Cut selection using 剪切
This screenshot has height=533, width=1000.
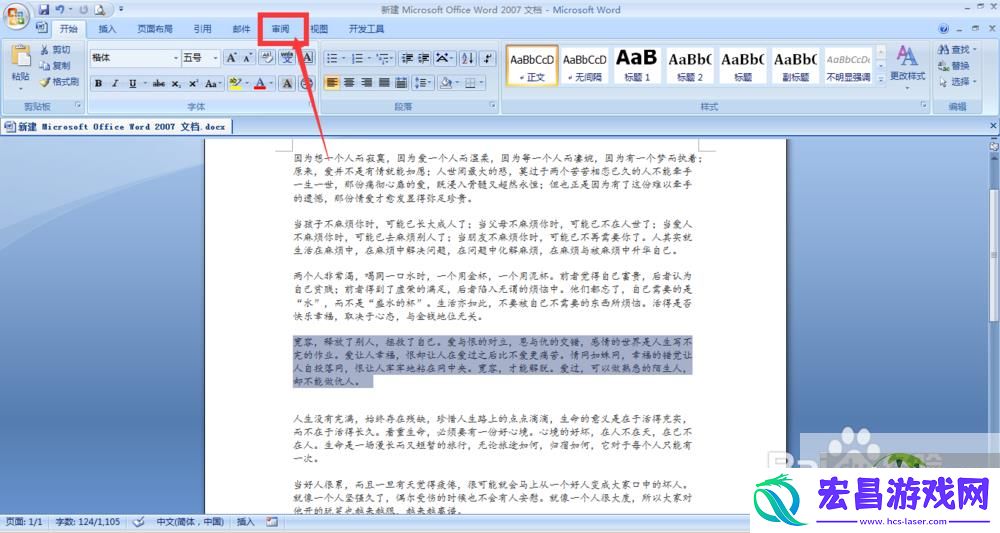click(55, 50)
